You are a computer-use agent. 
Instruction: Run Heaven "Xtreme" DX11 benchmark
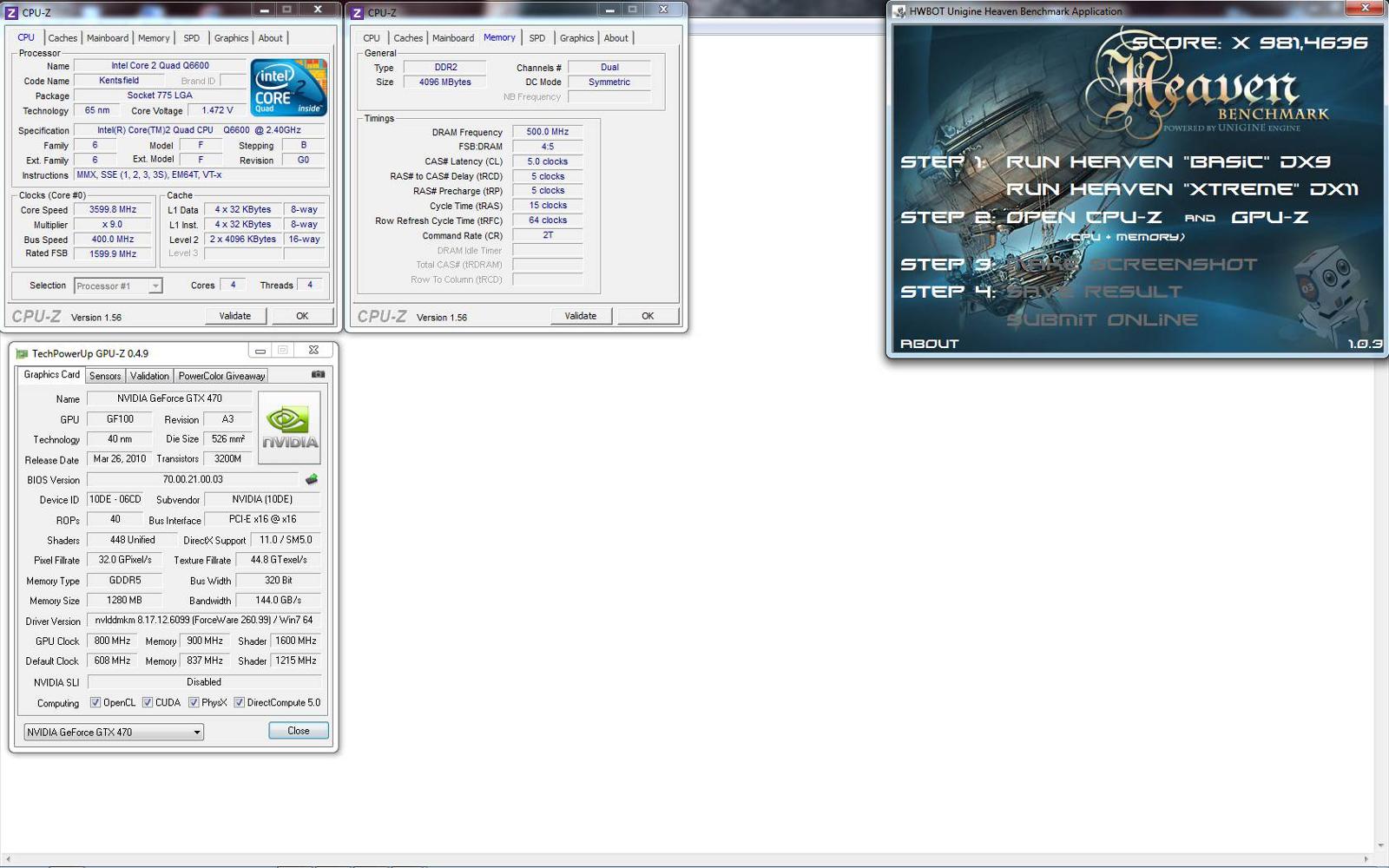(x=1182, y=189)
